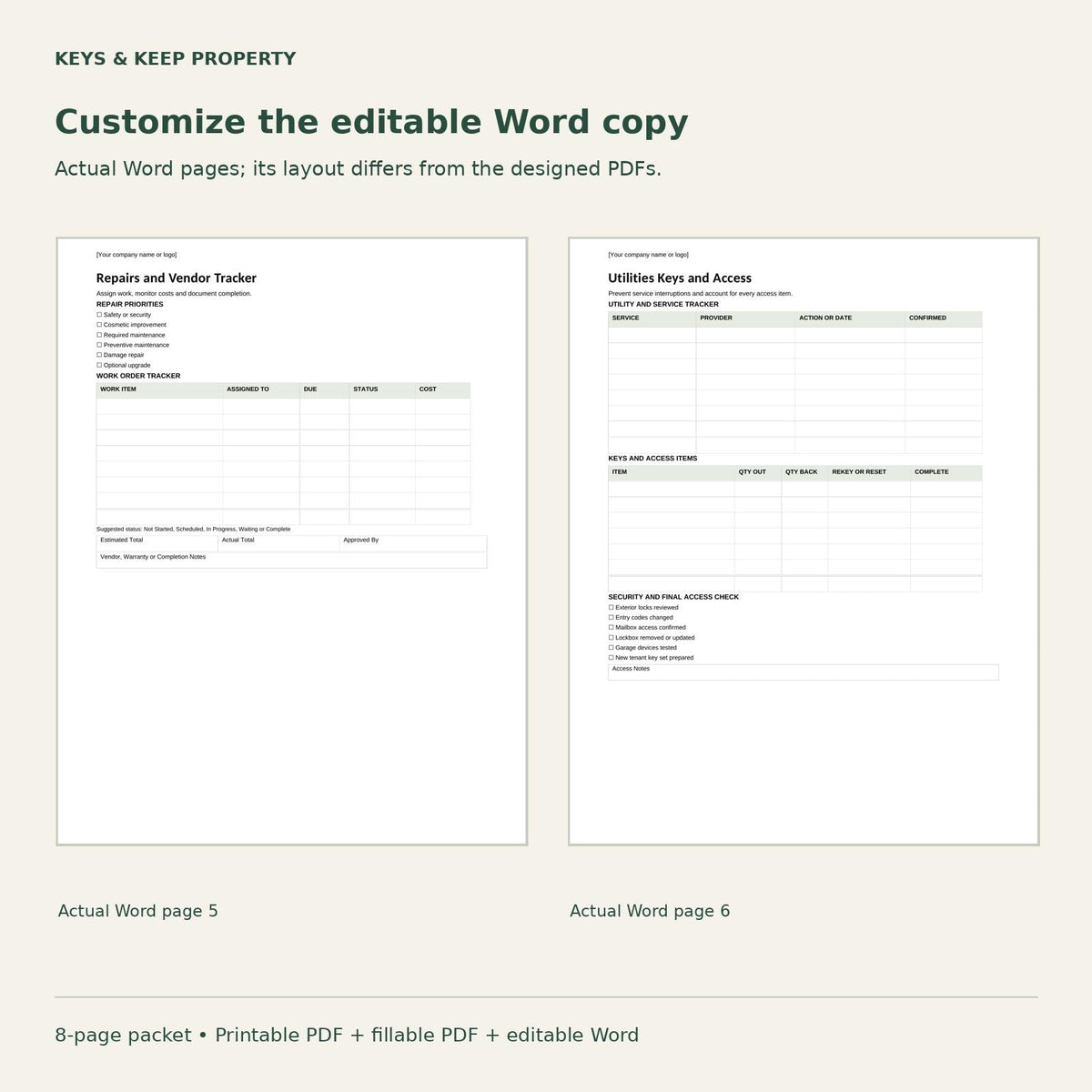Check Entry codes changed box
Screen dimensions: 1092x1092
612,617
